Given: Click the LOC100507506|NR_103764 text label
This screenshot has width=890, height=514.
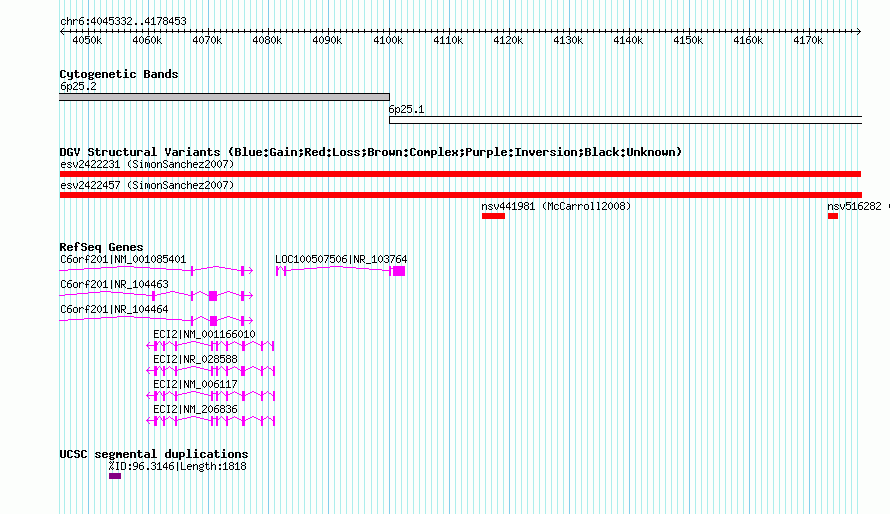Looking at the screenshot, I should [x=341, y=259].
